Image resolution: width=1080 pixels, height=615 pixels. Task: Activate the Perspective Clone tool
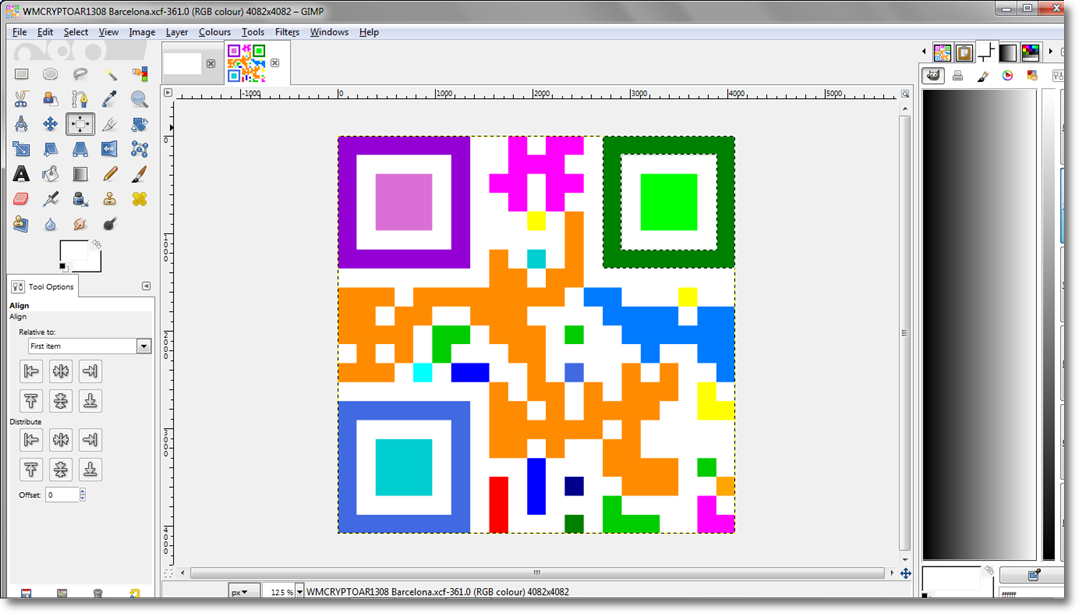21,224
